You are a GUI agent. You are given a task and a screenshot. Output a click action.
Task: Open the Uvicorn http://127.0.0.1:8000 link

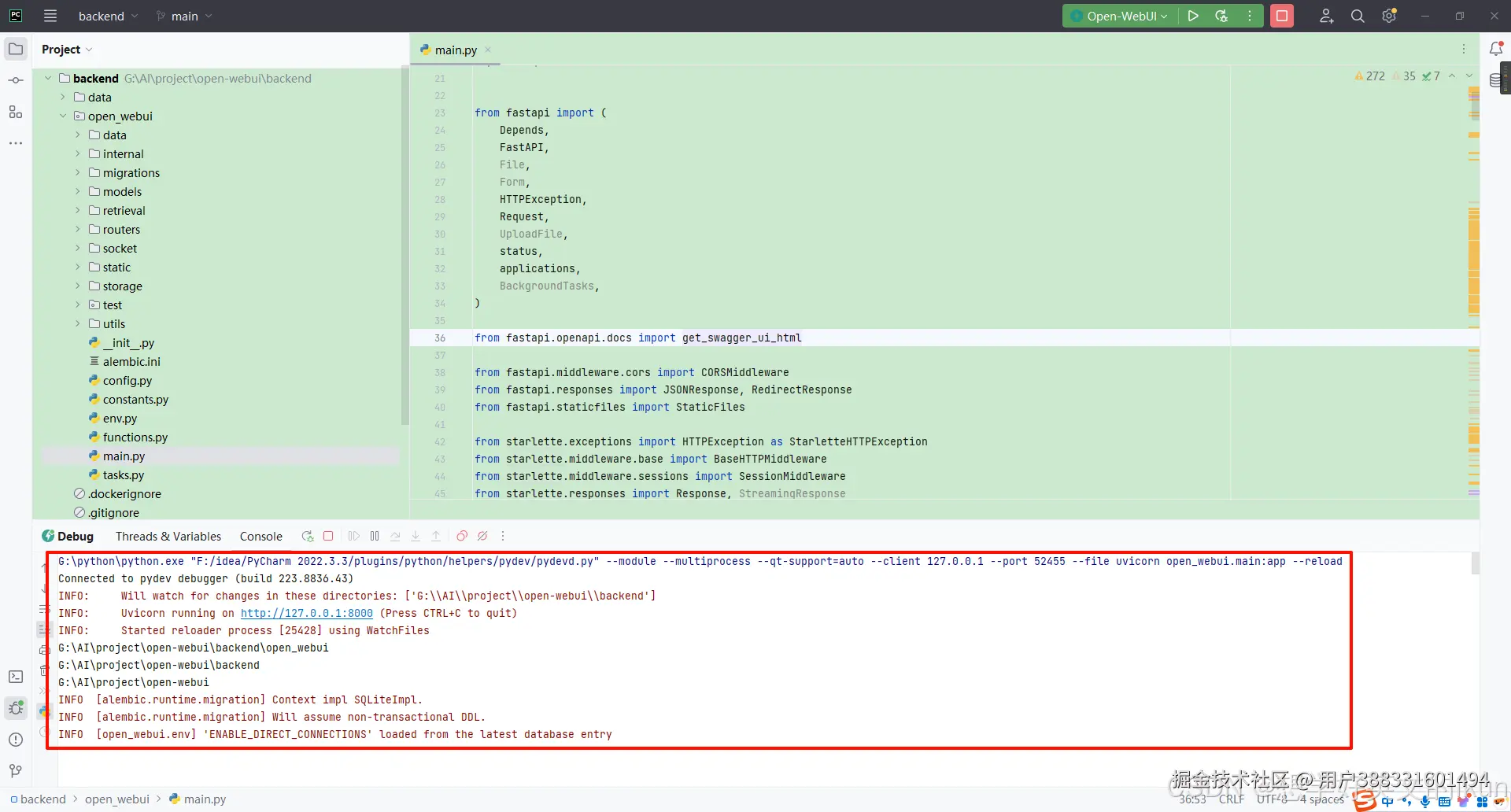click(307, 613)
